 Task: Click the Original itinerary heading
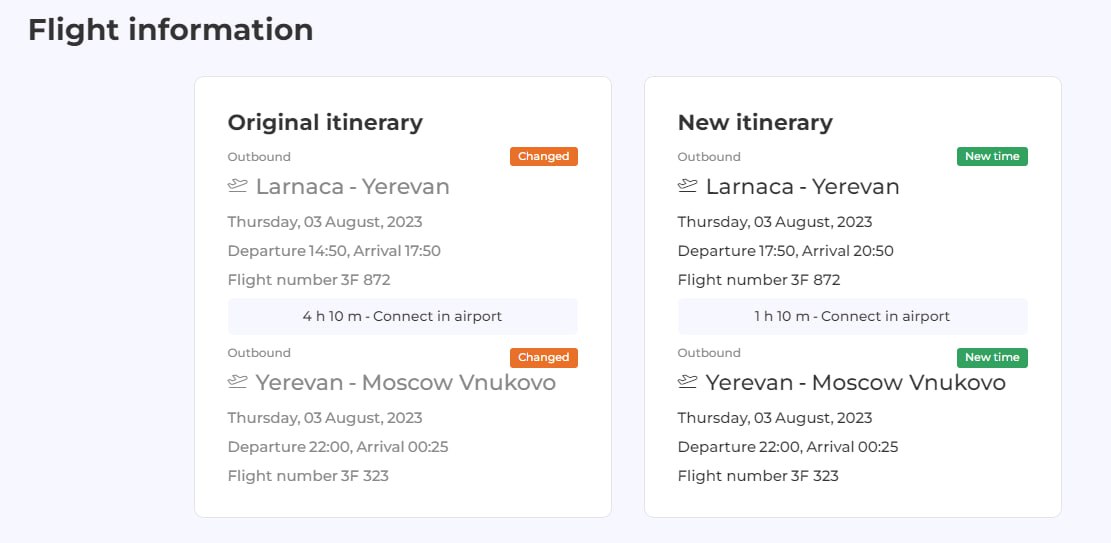click(x=325, y=123)
